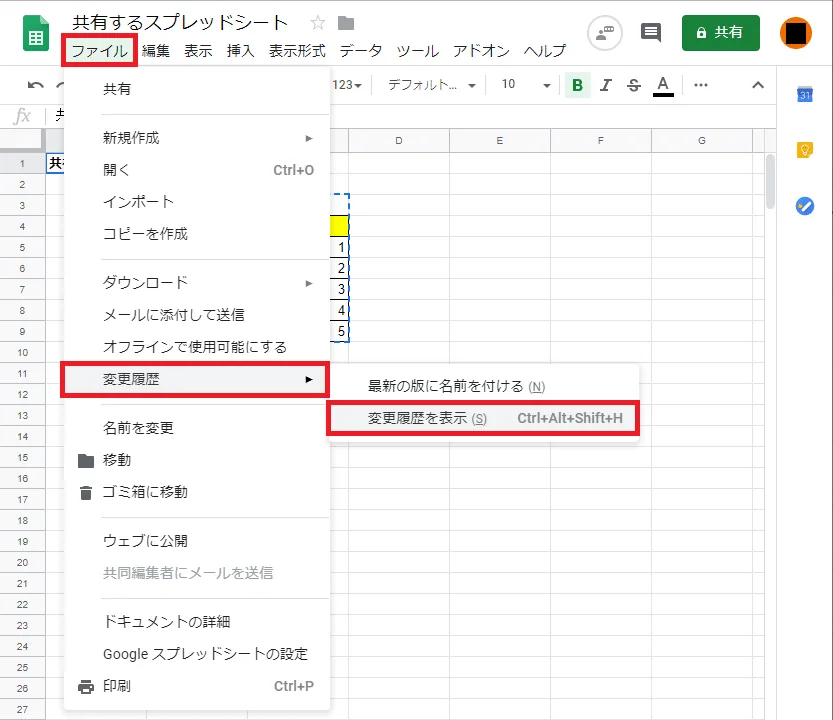Select 名前を変更 menu entry

197,428
